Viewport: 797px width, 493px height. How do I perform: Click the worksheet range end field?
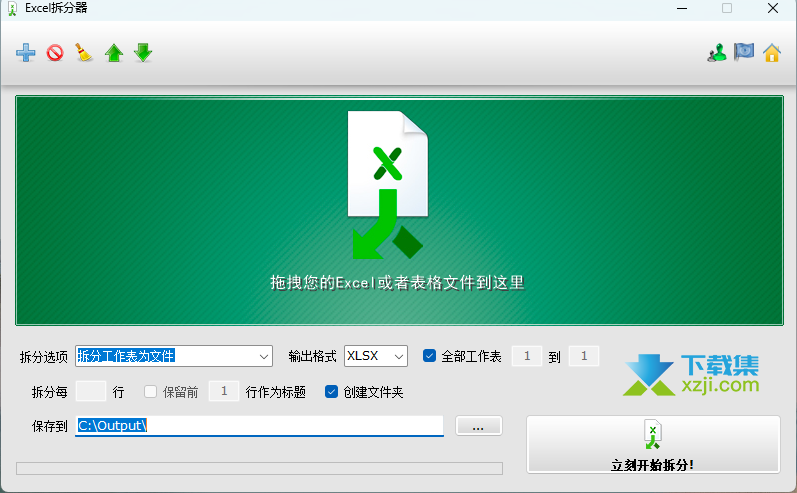pyautogui.click(x=584, y=356)
